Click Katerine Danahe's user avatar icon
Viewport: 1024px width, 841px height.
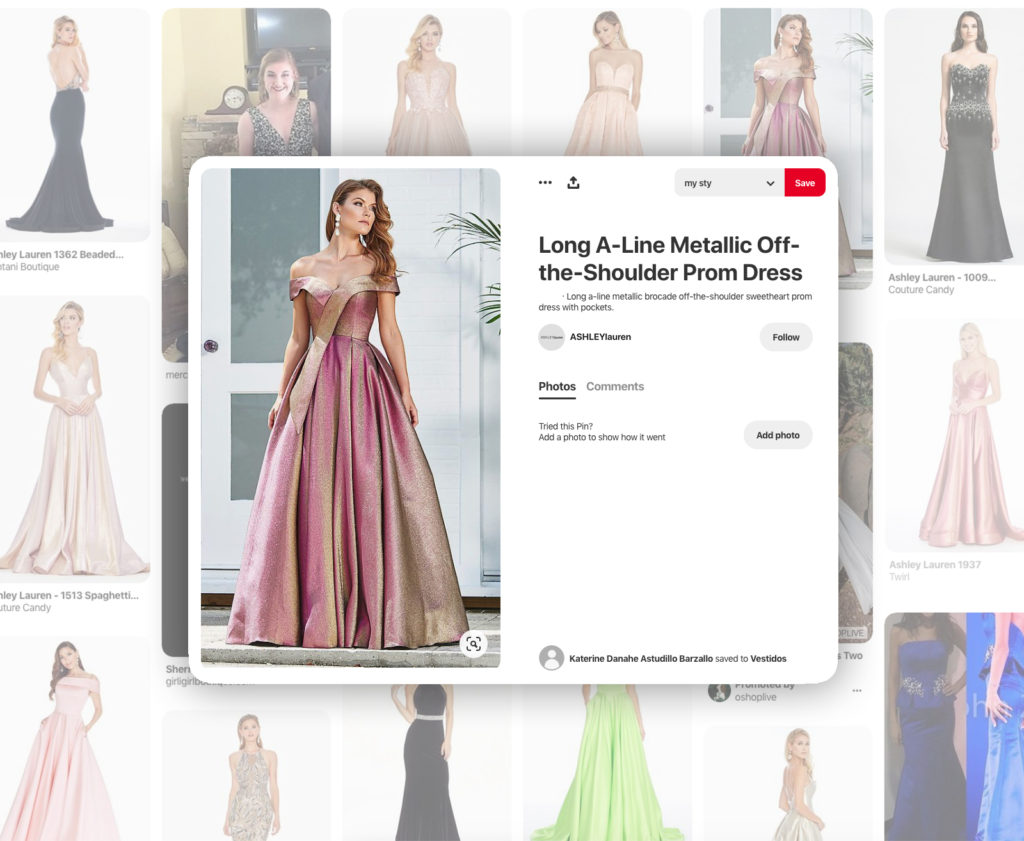[551, 658]
